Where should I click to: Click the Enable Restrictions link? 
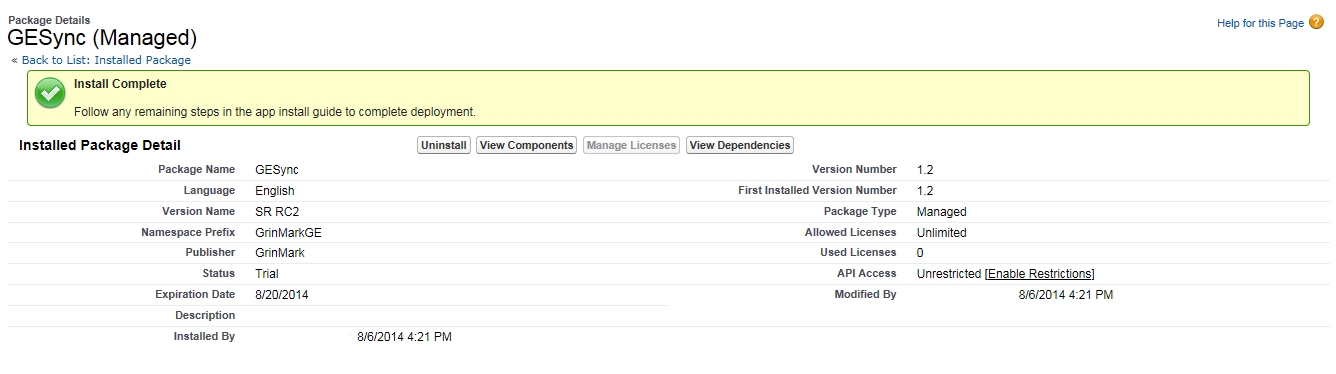tap(1040, 274)
